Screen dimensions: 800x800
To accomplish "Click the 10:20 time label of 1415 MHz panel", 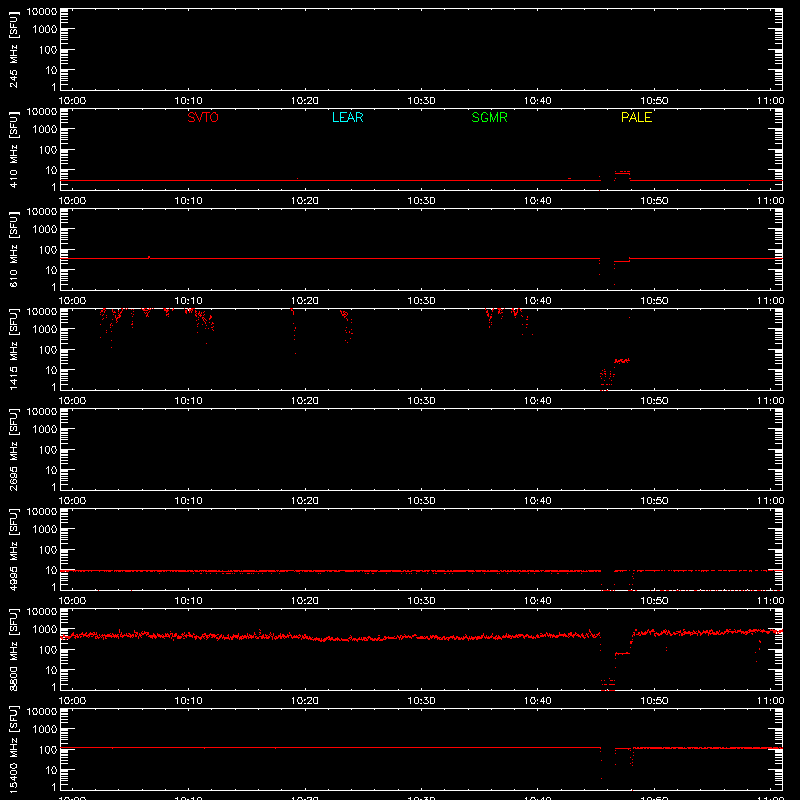I will coord(305,401).
